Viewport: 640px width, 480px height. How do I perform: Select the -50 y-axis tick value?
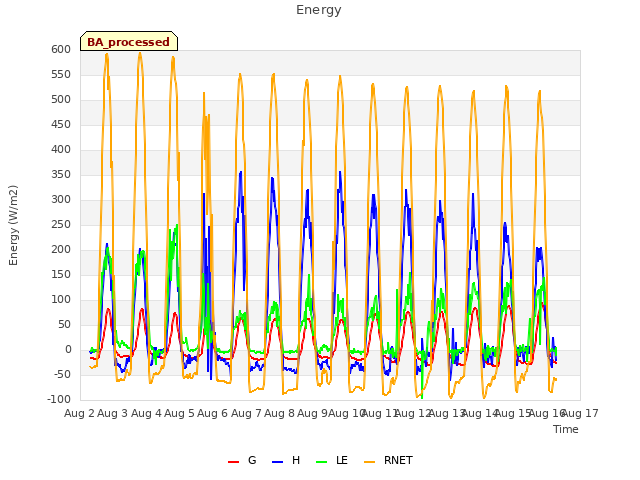[x=62, y=375]
